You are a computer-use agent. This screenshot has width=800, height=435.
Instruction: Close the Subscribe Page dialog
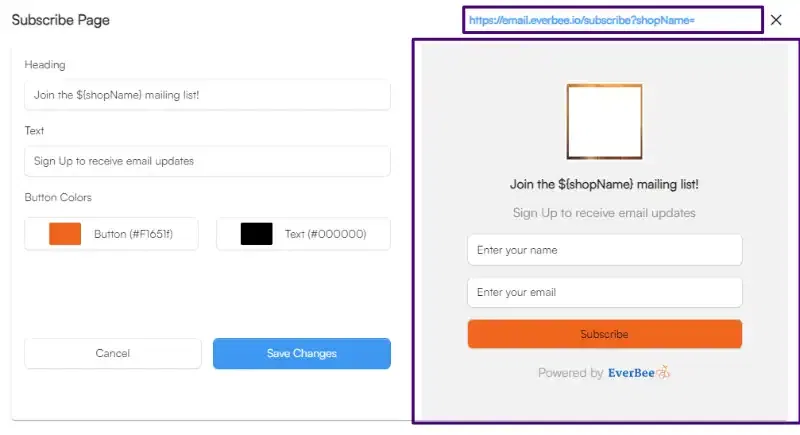(776, 20)
